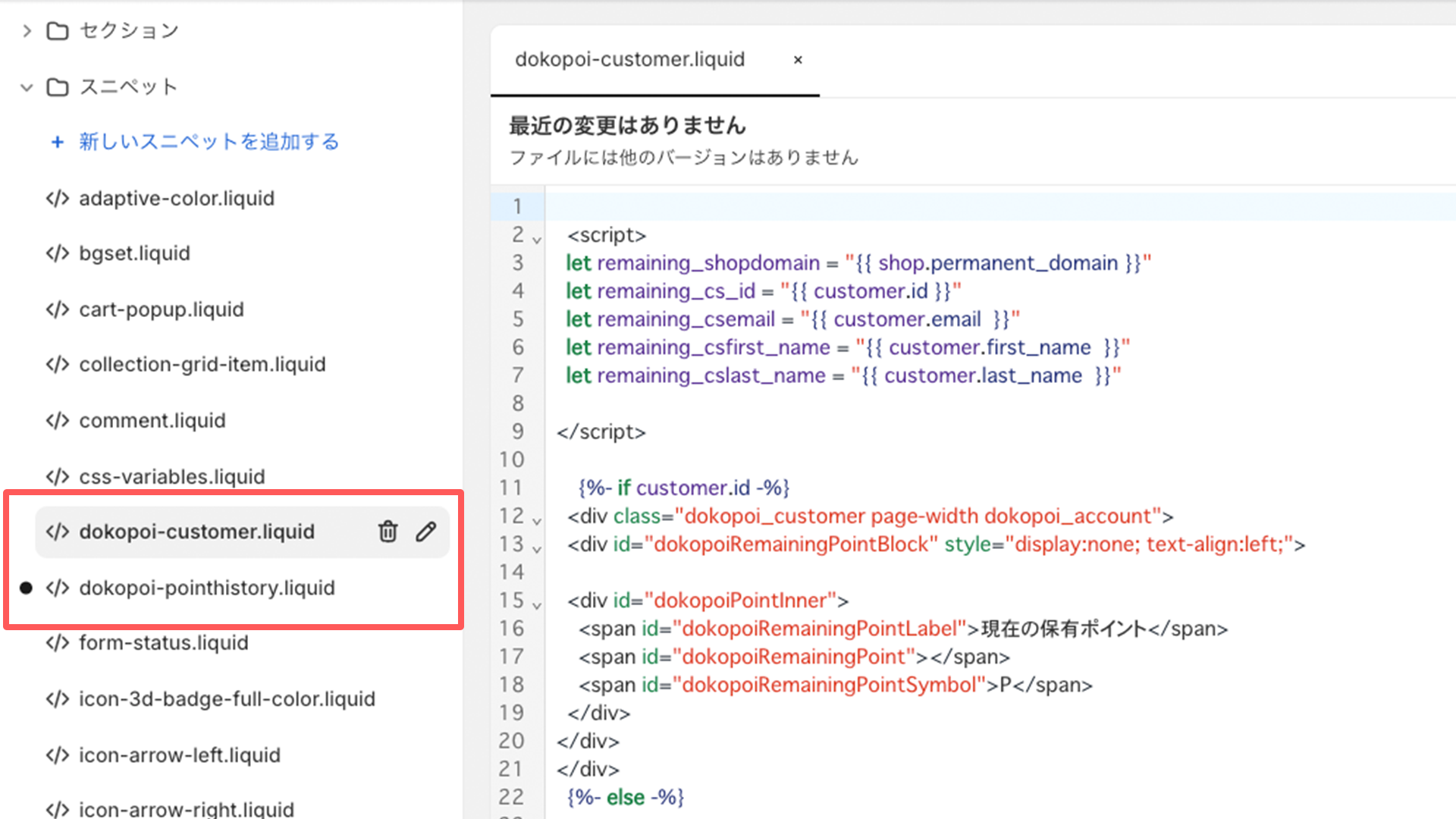This screenshot has height=819, width=1456.
Task: Fold the div block at line 12
Action: [537, 522]
